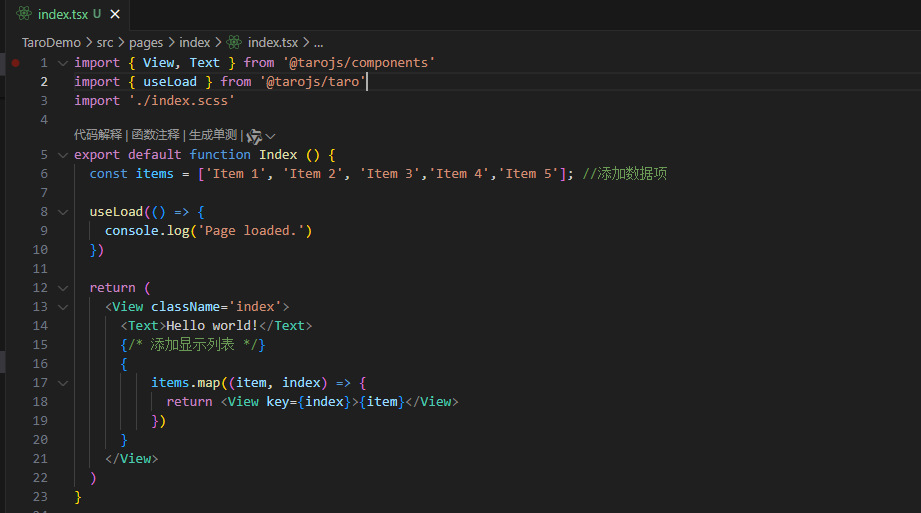Click the AI assistant icon in code lens
Image resolution: width=921 pixels, height=513 pixels.
click(x=254, y=136)
